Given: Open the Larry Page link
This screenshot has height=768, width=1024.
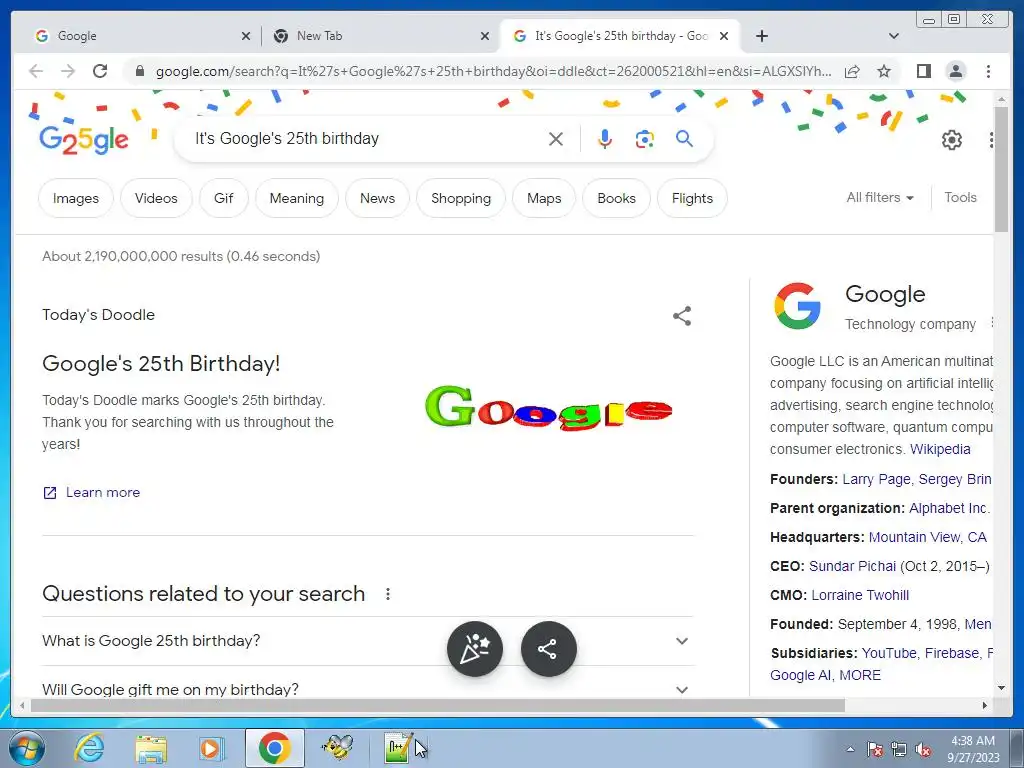Looking at the screenshot, I should (x=876, y=479).
